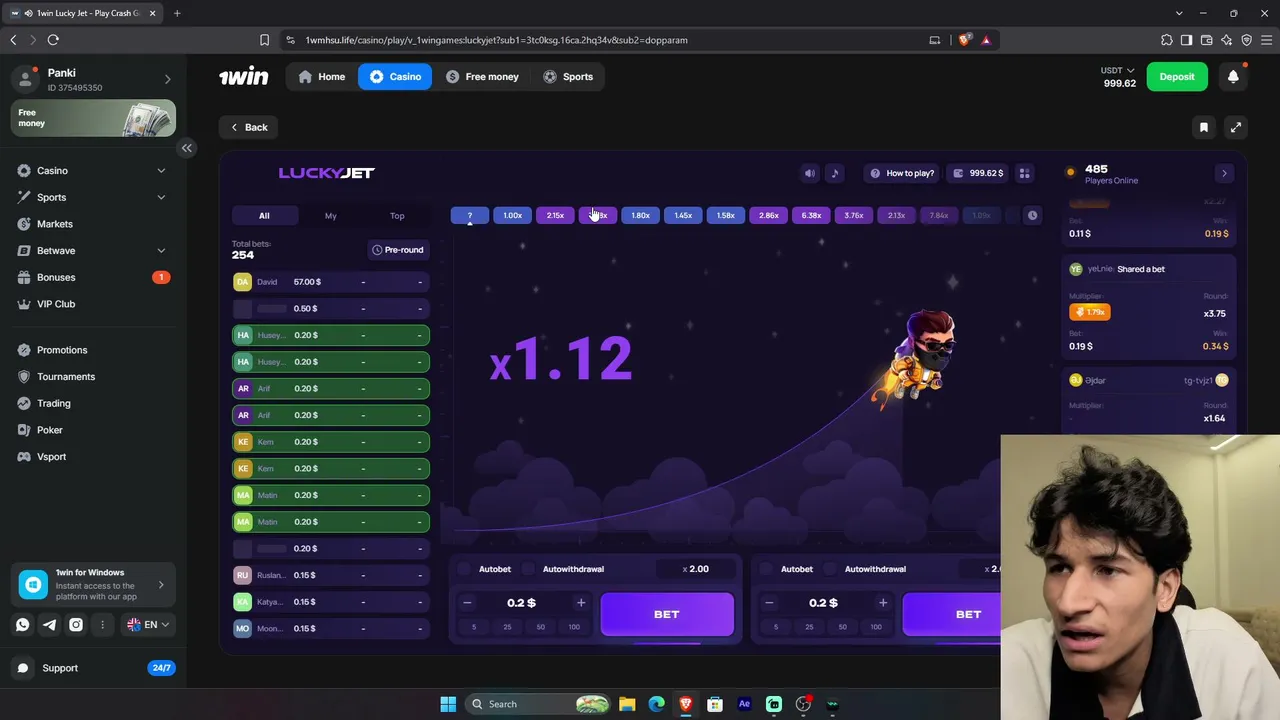Increase second bet amount with plus
This screenshot has height=720, width=1280.
(x=883, y=603)
